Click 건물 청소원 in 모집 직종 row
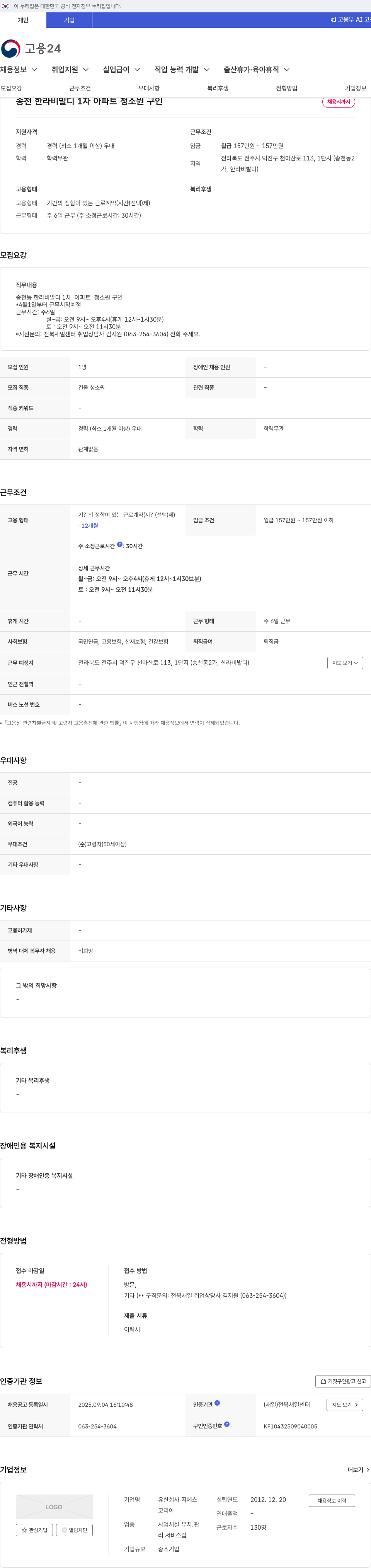 [x=91, y=388]
